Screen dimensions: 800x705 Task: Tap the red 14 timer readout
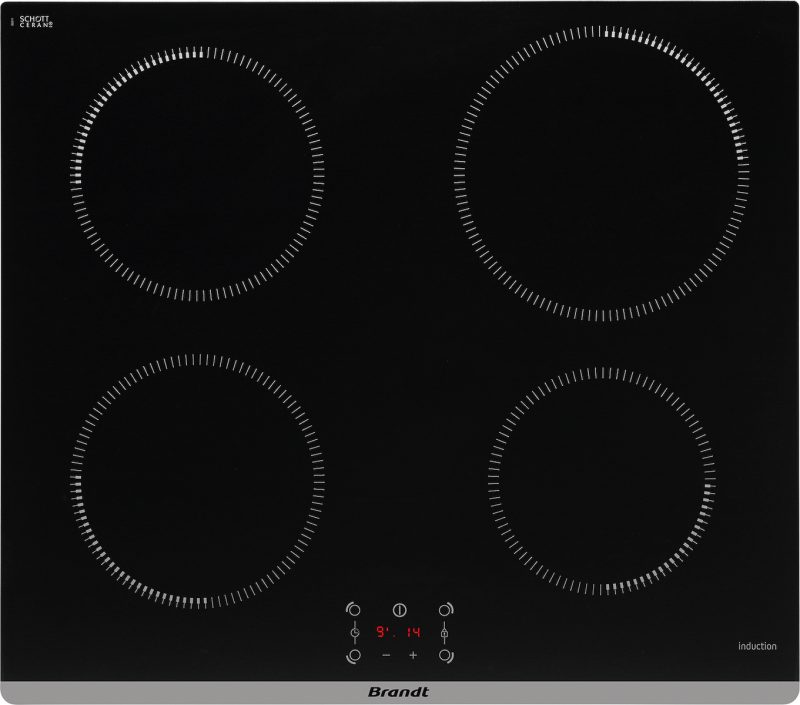click(414, 632)
